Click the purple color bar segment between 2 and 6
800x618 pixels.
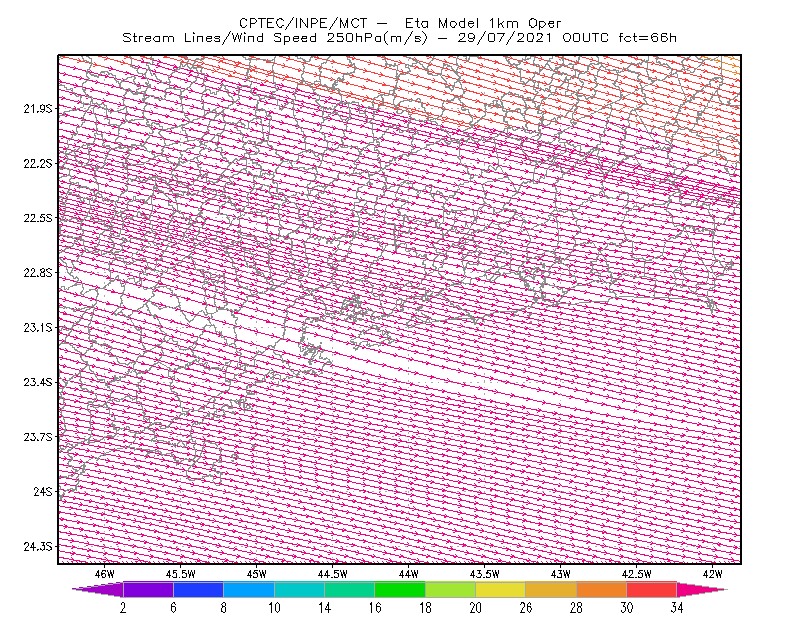tap(148, 589)
